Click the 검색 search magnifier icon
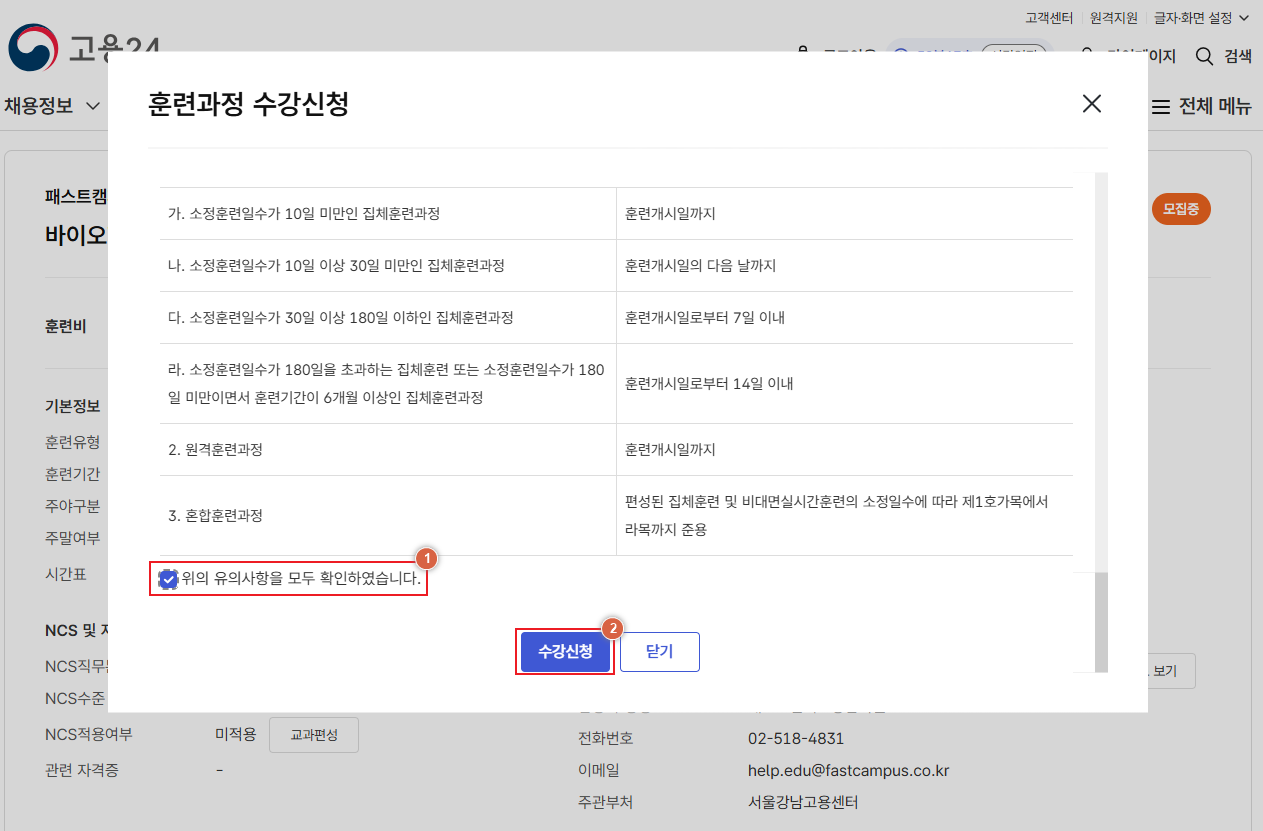 pos(1204,57)
